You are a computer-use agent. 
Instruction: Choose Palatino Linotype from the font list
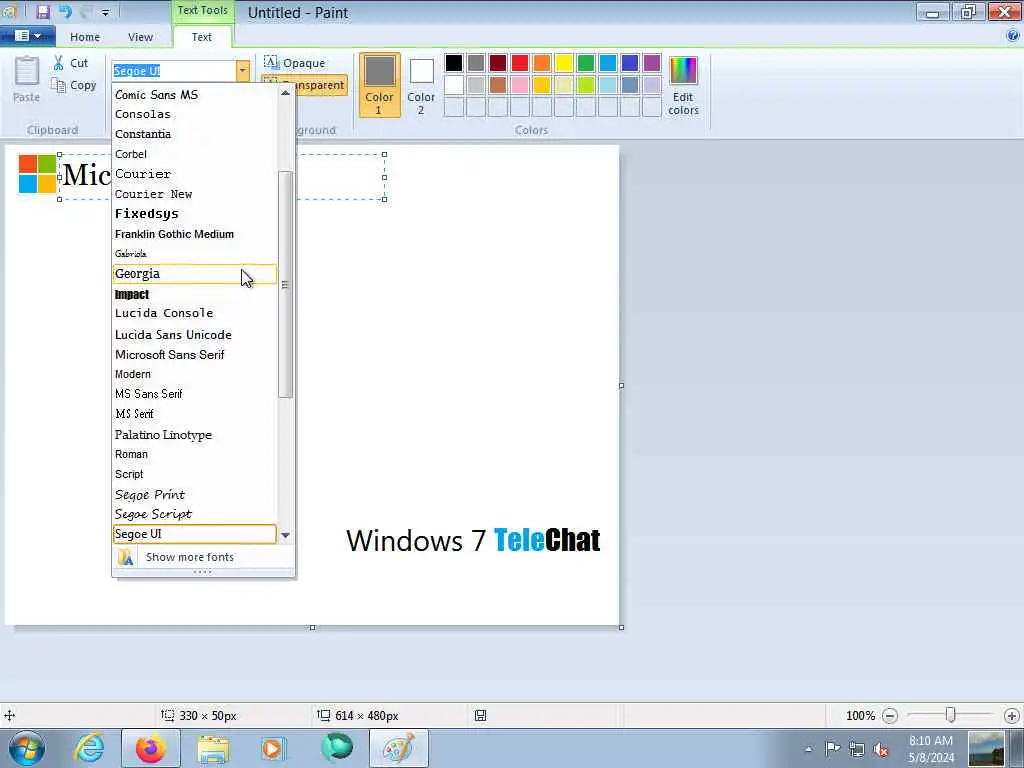[x=195, y=435]
